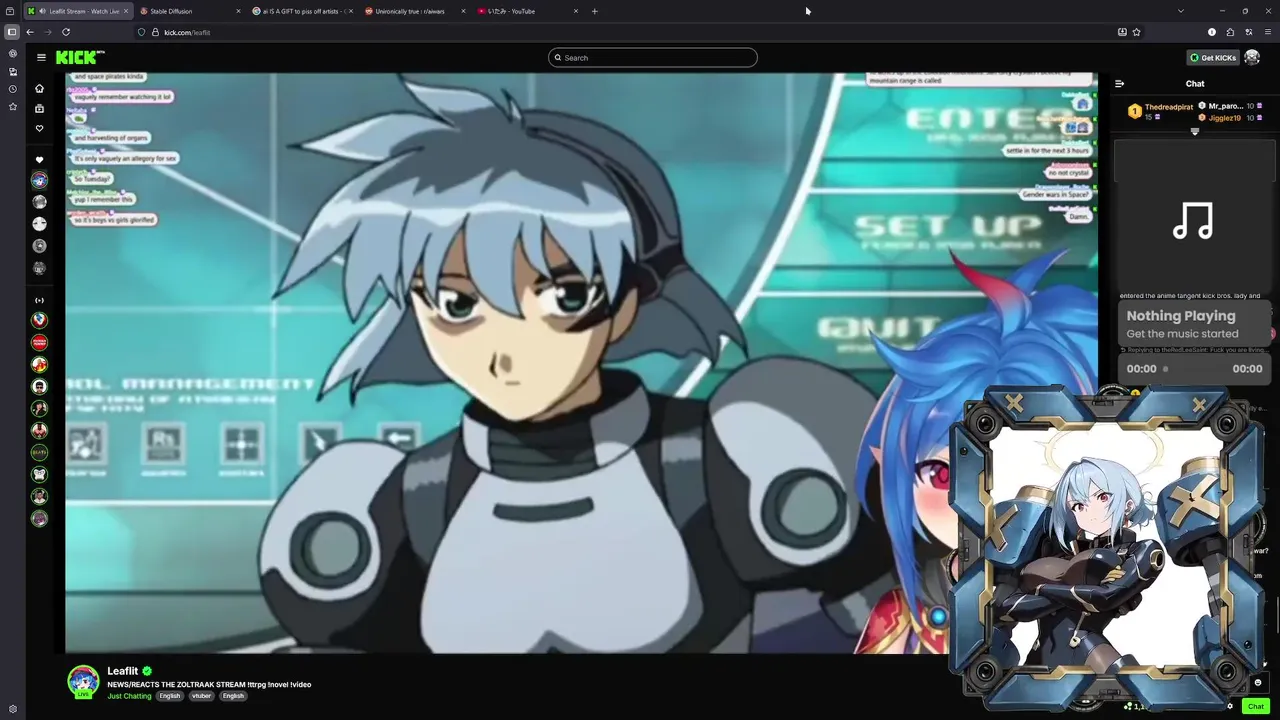Click top gifter Thedreadpirat
Screen dimensions: 1280x720
(x=1168, y=107)
